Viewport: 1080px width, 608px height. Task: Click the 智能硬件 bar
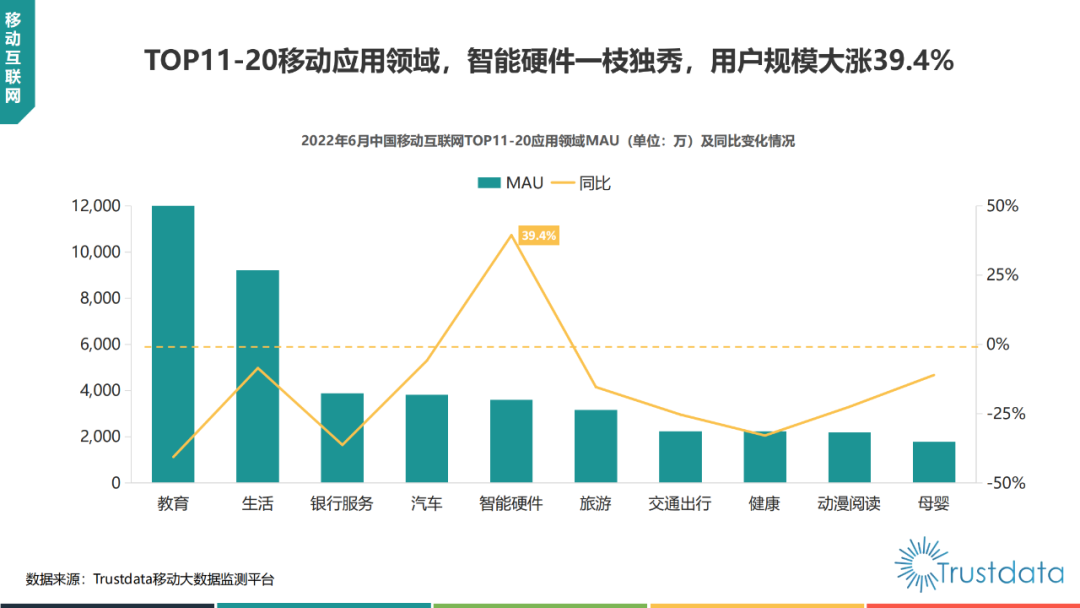point(511,441)
